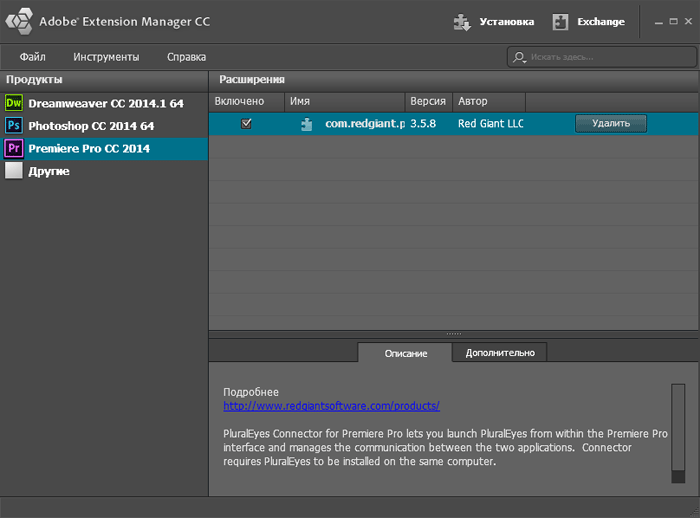Open the Инструменты menu
Screen dimensions: 700x518
[106, 57]
